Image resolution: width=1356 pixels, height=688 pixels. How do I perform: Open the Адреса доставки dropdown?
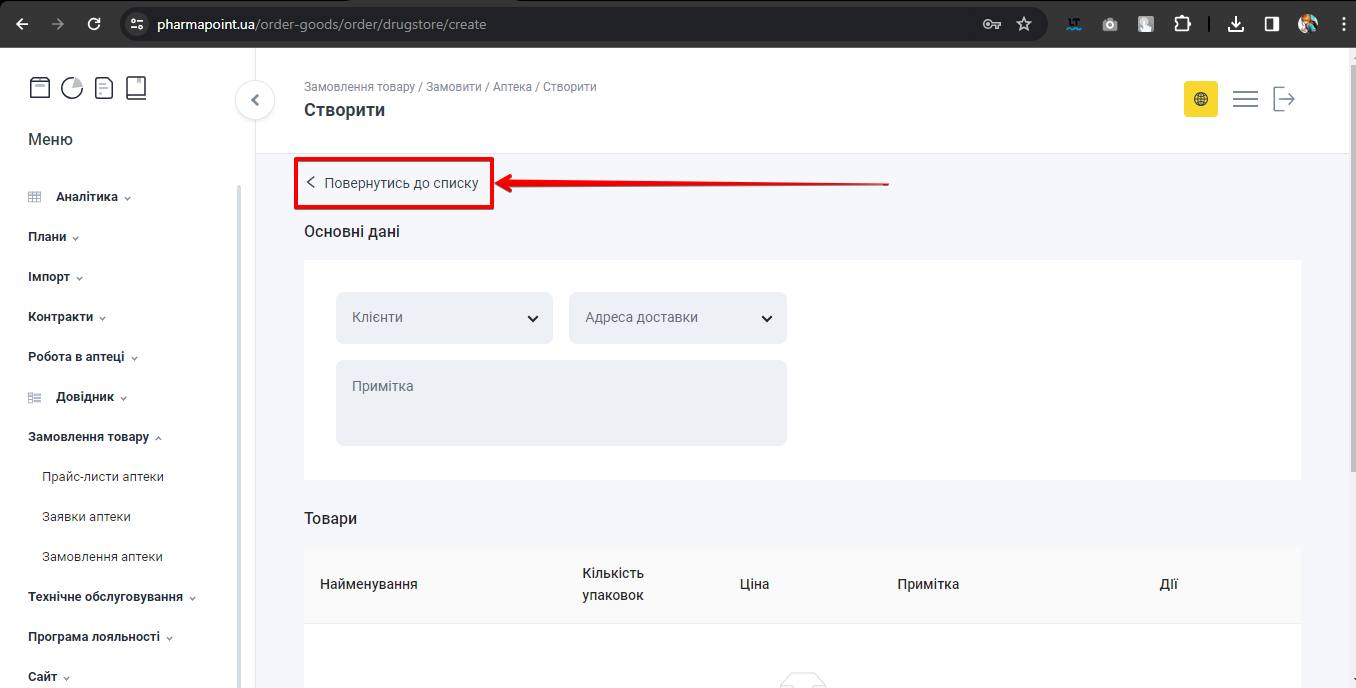[677, 318]
